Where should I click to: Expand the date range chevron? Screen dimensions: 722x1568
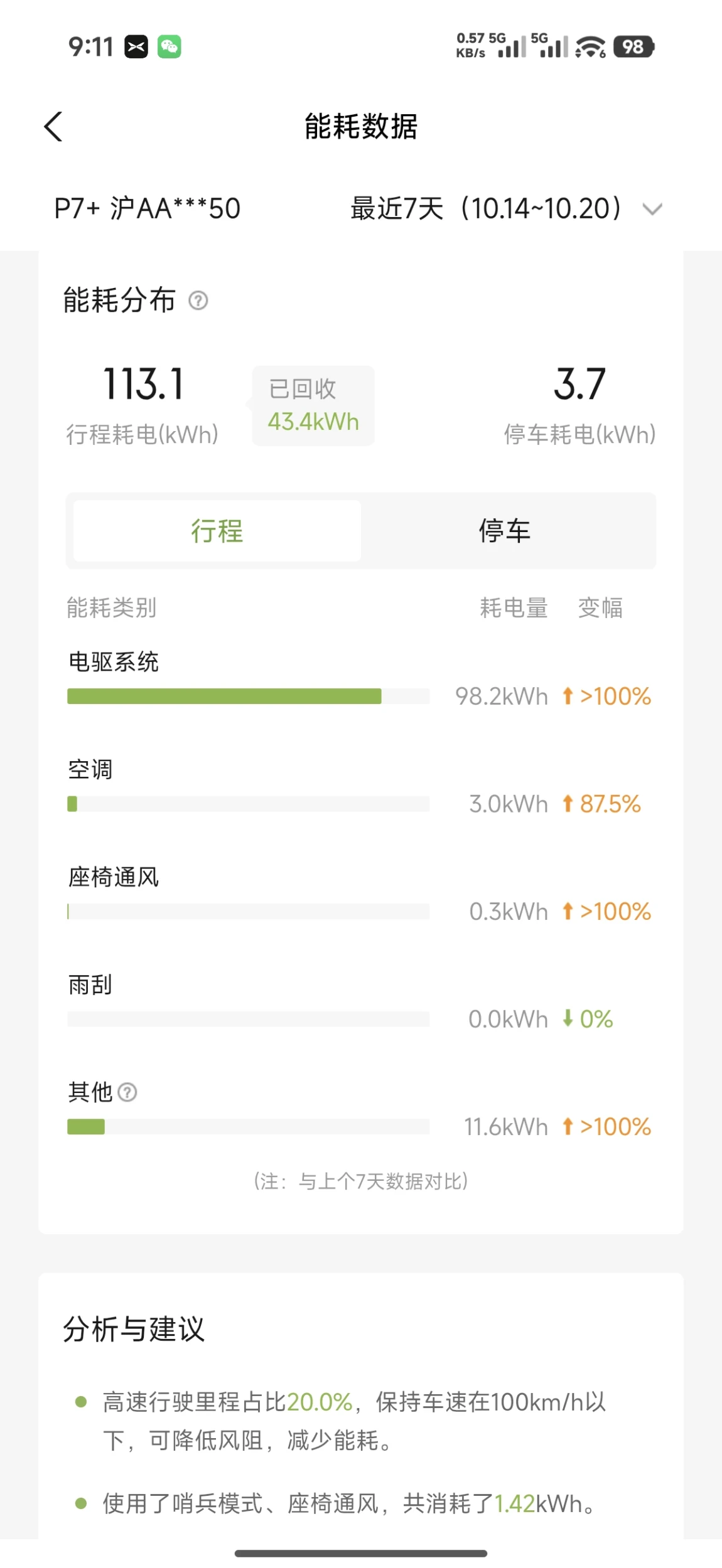pyautogui.click(x=653, y=209)
